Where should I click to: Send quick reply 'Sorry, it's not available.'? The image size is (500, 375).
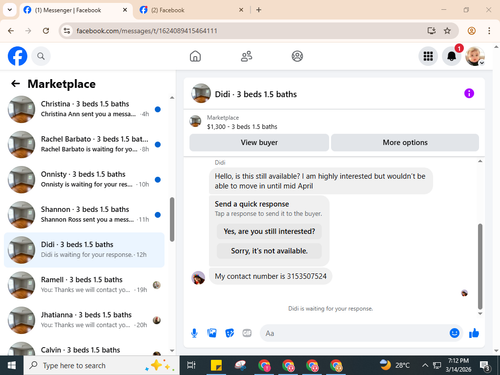269,251
